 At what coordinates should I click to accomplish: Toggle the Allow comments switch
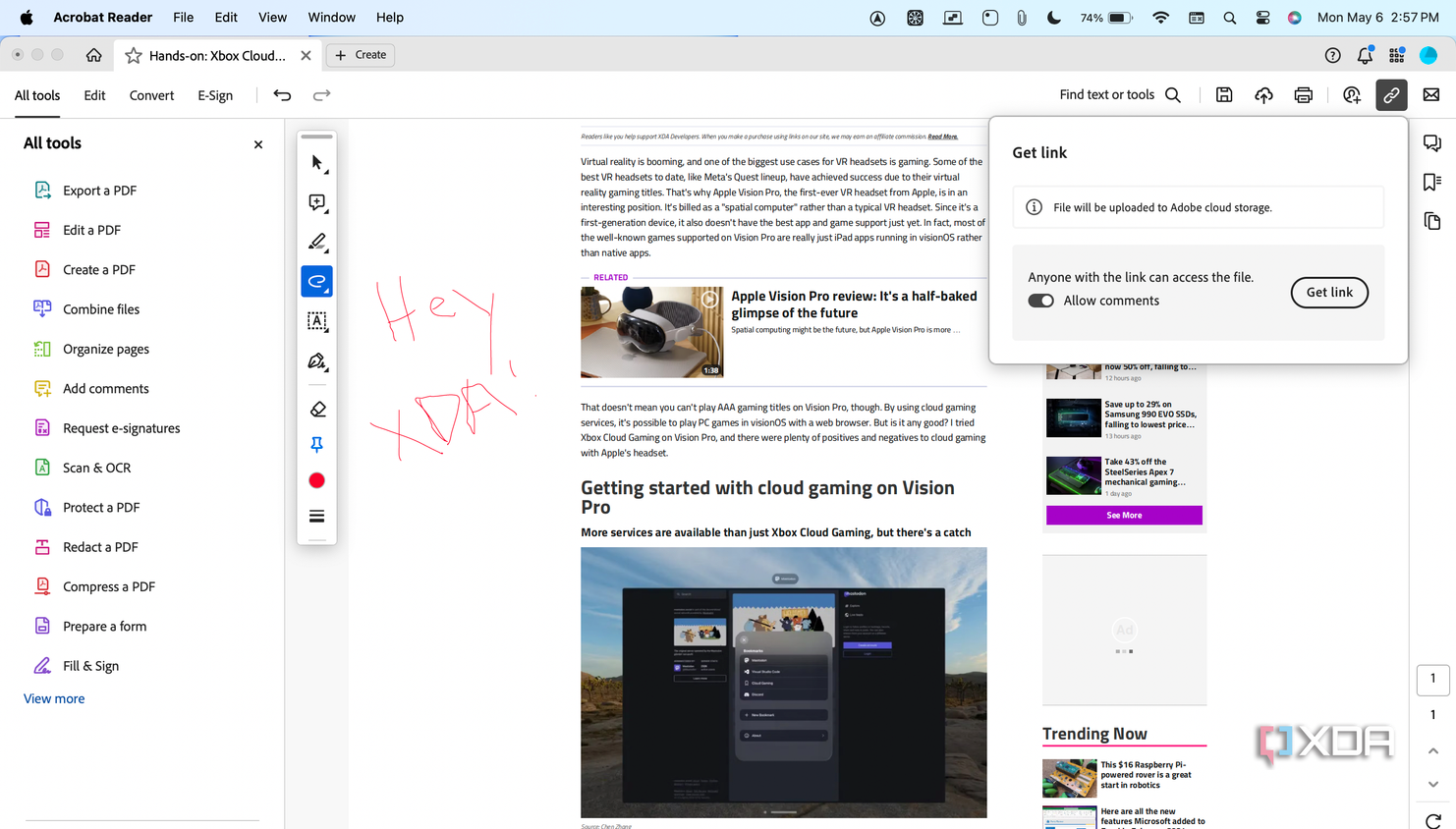click(x=1040, y=301)
